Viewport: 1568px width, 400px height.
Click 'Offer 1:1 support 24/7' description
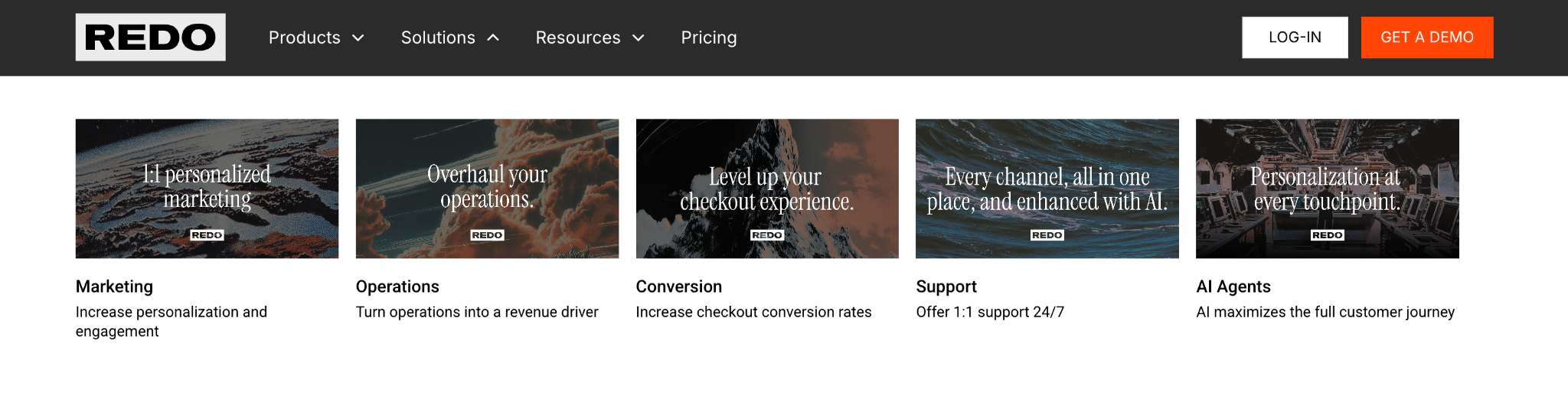point(989,312)
